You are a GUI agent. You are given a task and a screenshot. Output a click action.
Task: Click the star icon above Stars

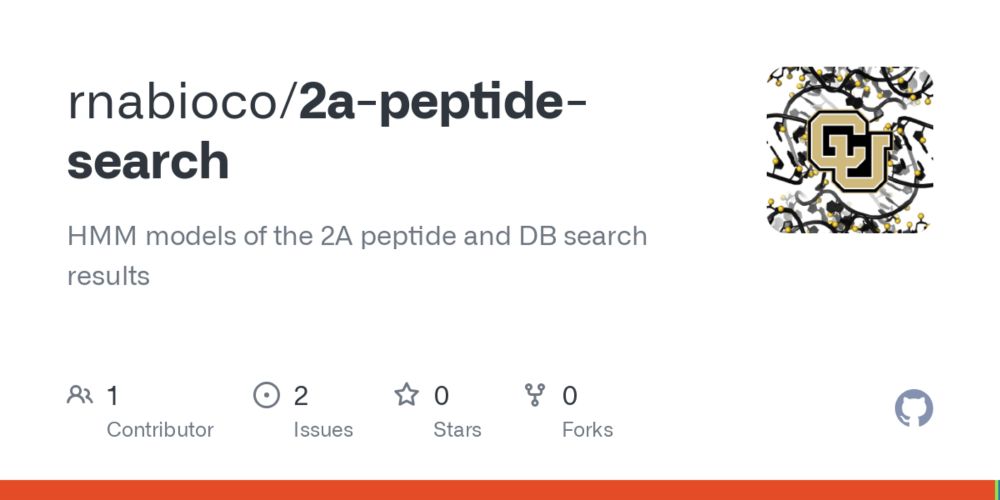406,395
